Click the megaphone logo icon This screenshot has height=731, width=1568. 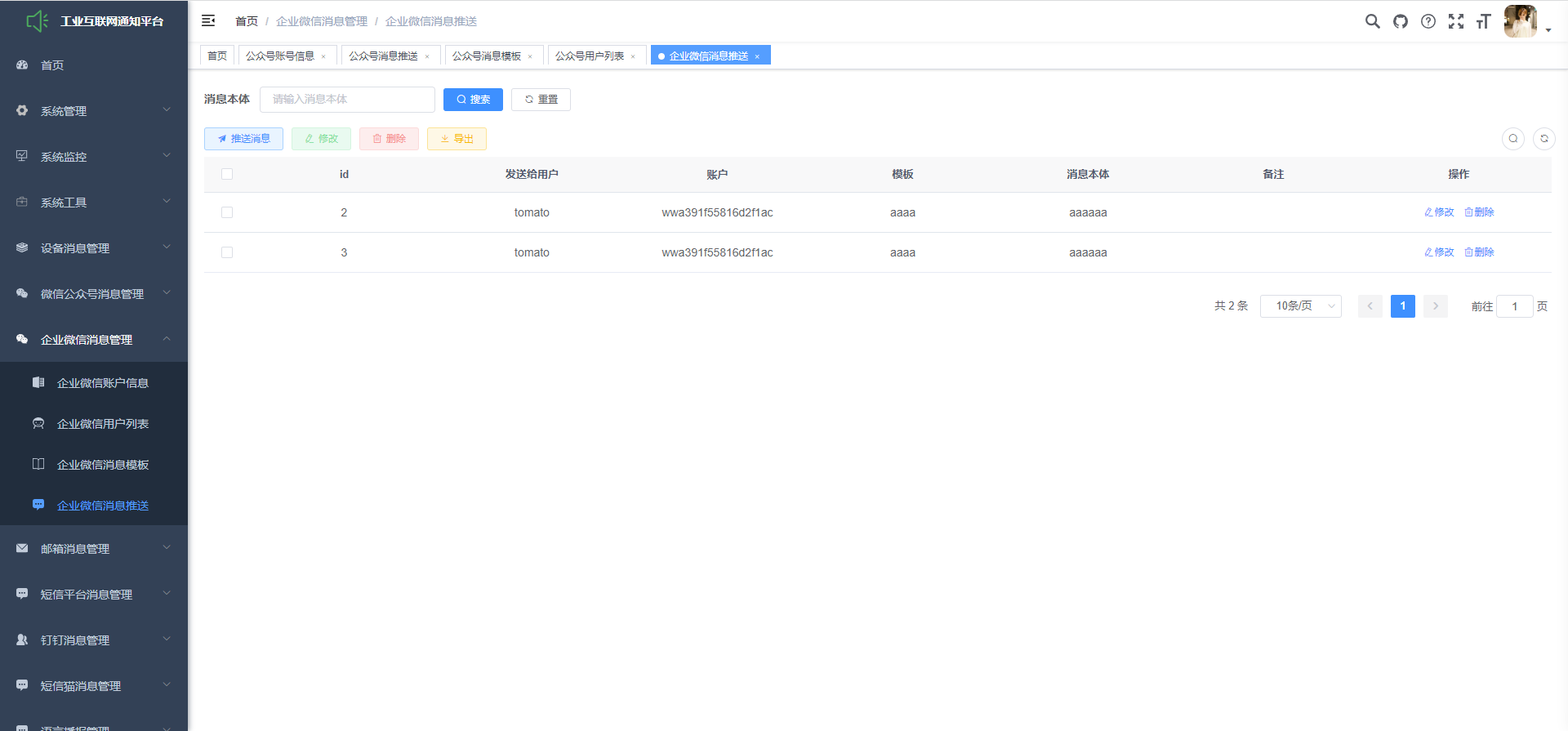click(37, 21)
